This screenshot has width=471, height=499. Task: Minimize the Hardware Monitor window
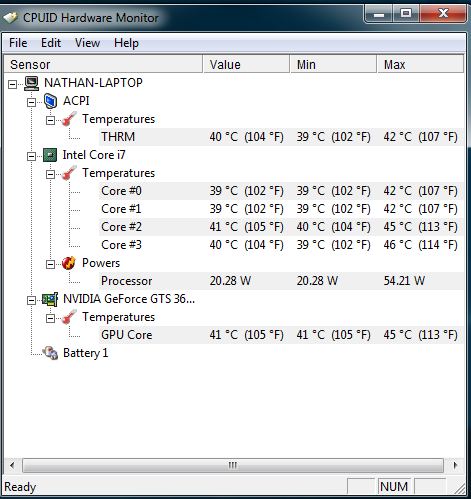pos(379,14)
